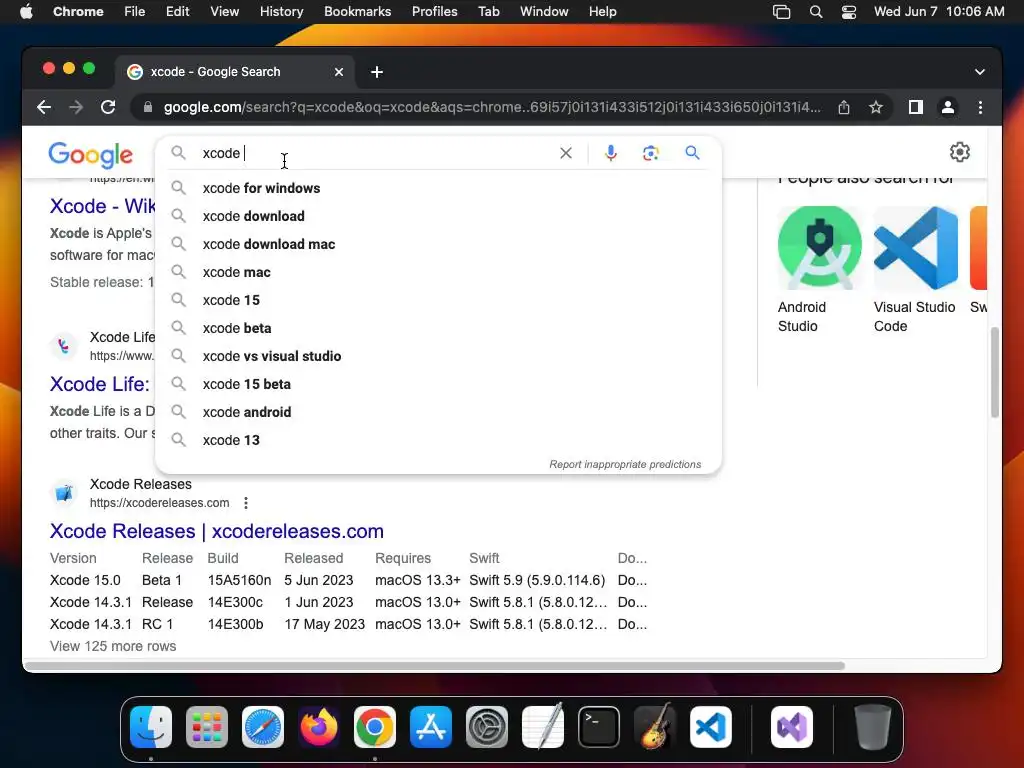
Task: Open Visual Studio Code from Dock
Action: (x=711, y=727)
